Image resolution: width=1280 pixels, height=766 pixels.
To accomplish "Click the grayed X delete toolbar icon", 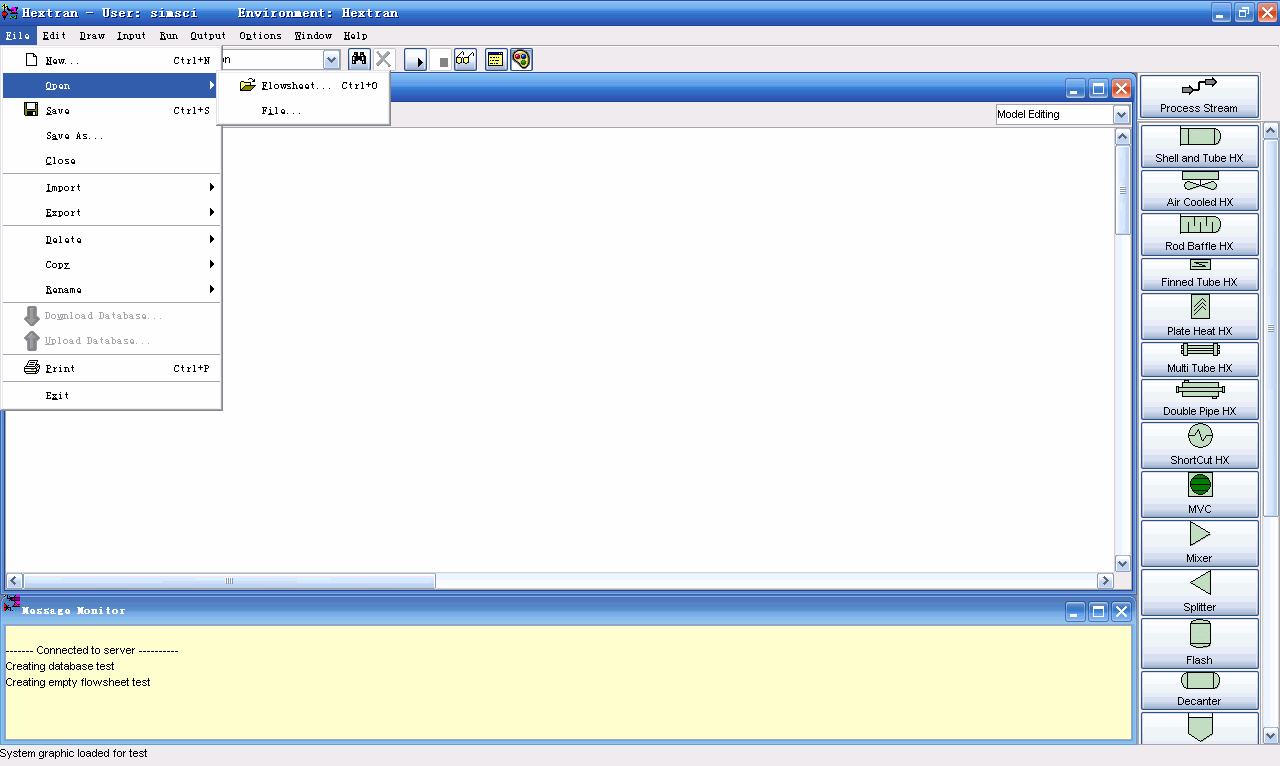I will (384, 60).
